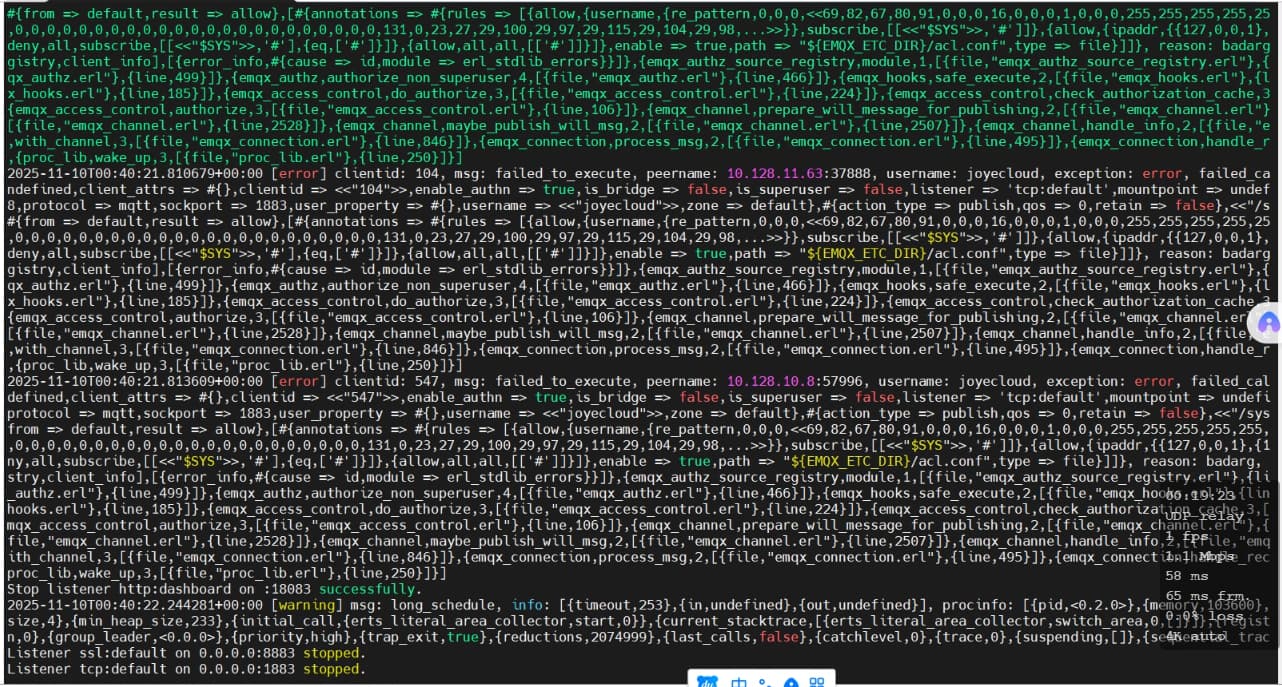Viewport: 1282px width, 687px height.
Task: Click the [warning] tag in the log
Action: point(301,605)
